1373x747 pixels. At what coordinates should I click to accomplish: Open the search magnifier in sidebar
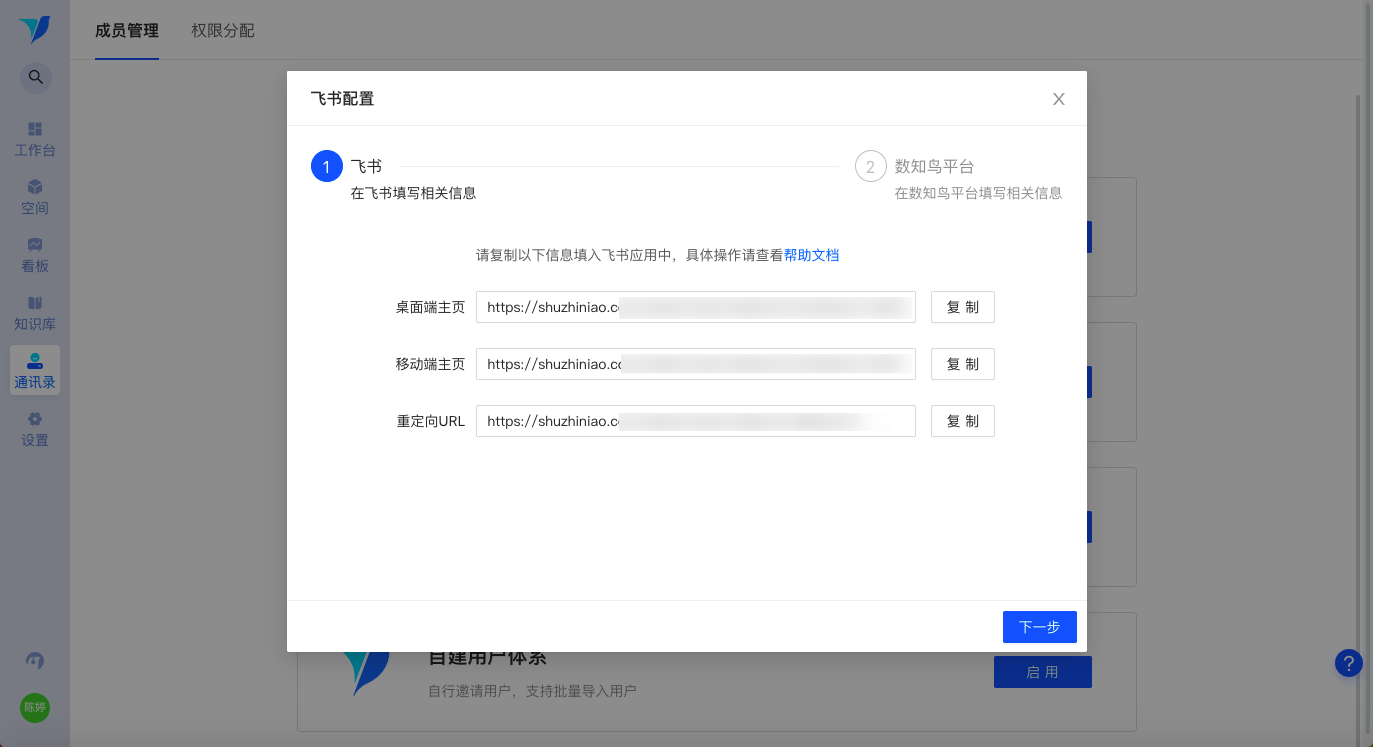click(x=35, y=77)
